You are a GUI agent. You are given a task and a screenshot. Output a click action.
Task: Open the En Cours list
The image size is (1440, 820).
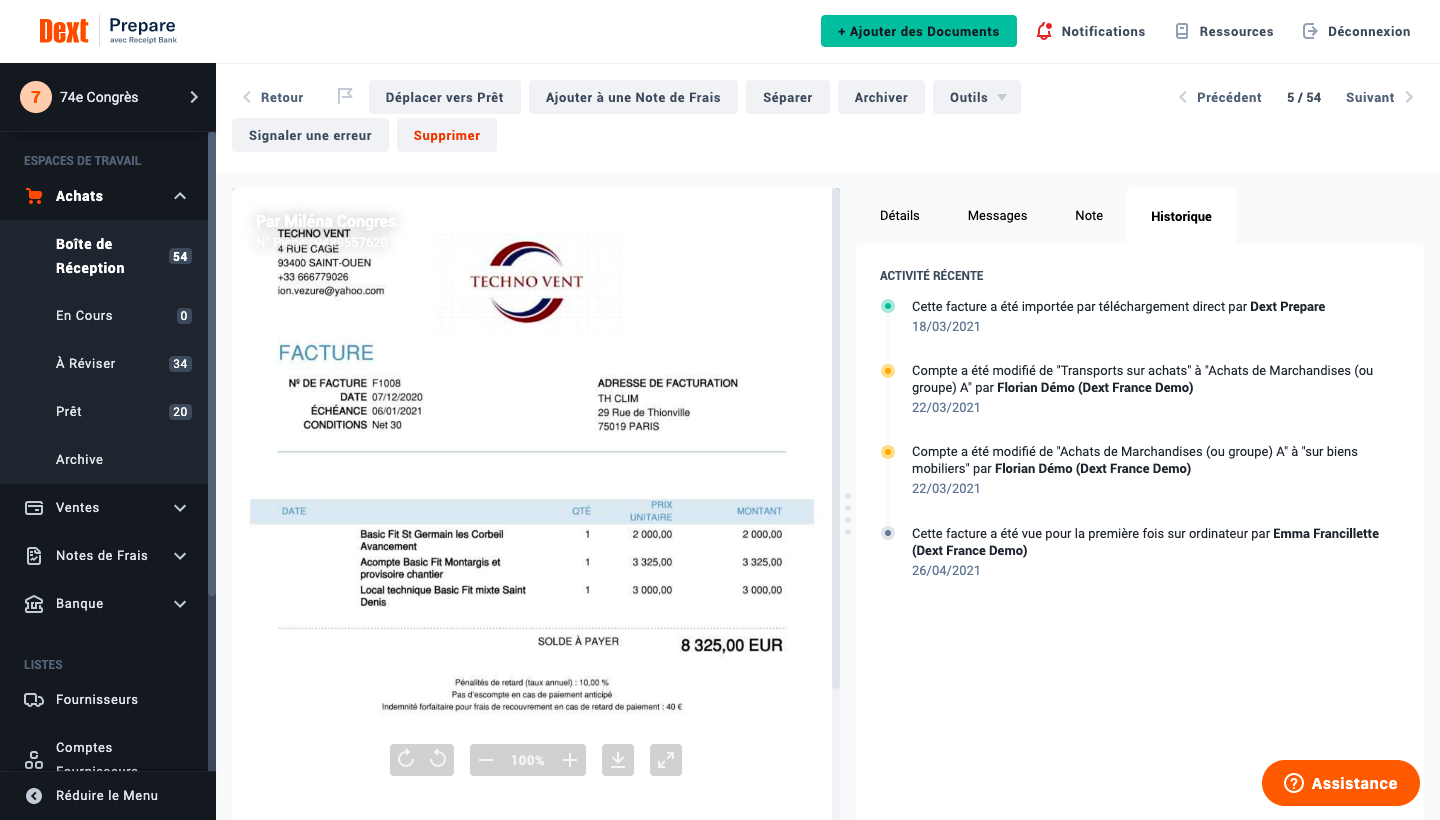click(x=104, y=316)
